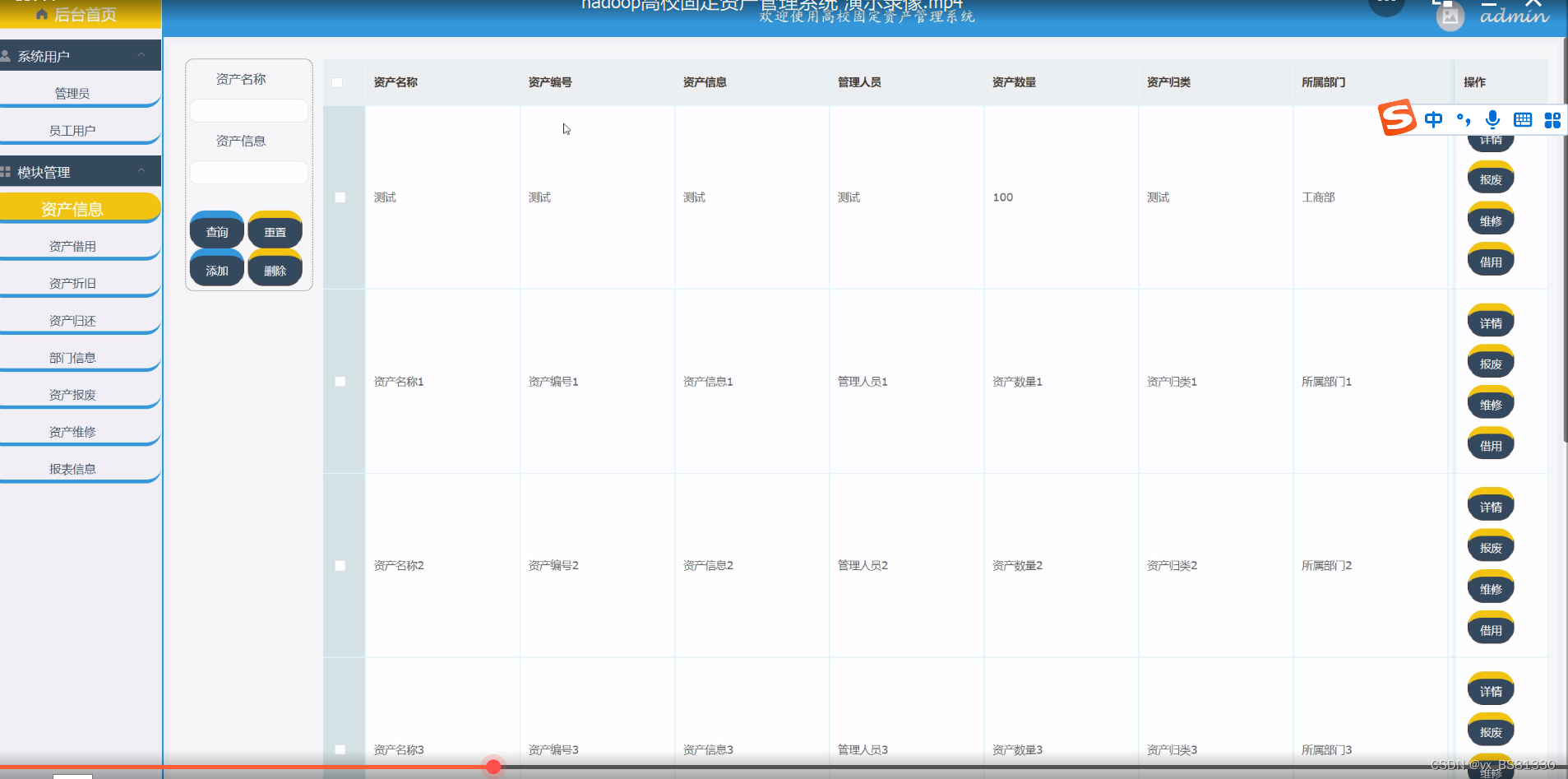1568x779 pixels.
Task: Click 报废 for the 资产名称3 row
Action: click(x=1491, y=731)
